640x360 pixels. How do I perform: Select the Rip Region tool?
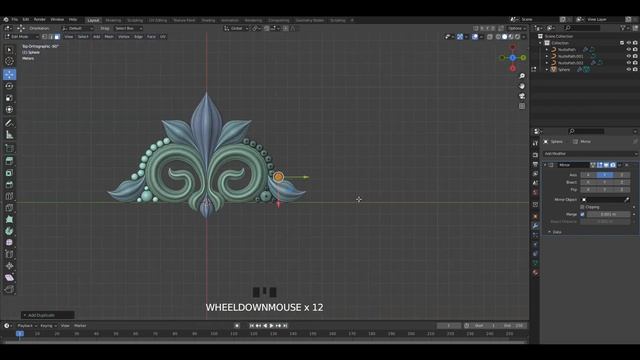tap(9, 289)
